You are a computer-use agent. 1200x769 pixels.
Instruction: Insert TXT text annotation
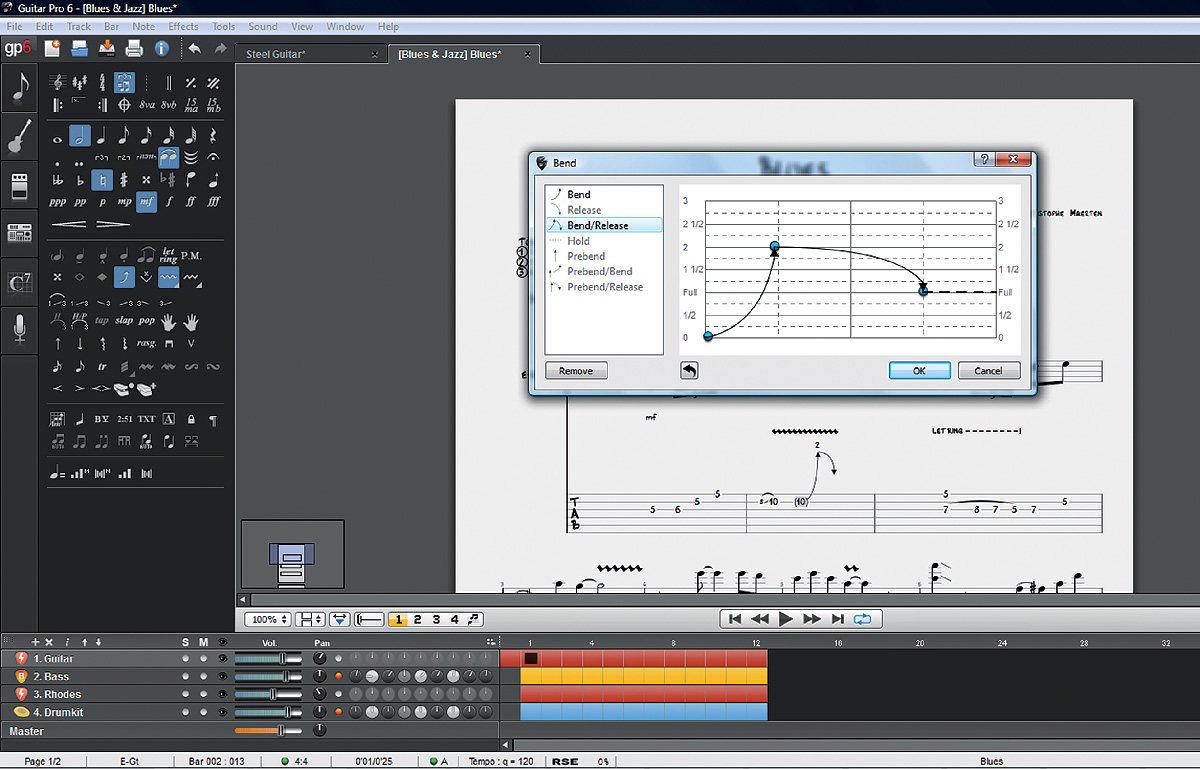tap(146, 419)
